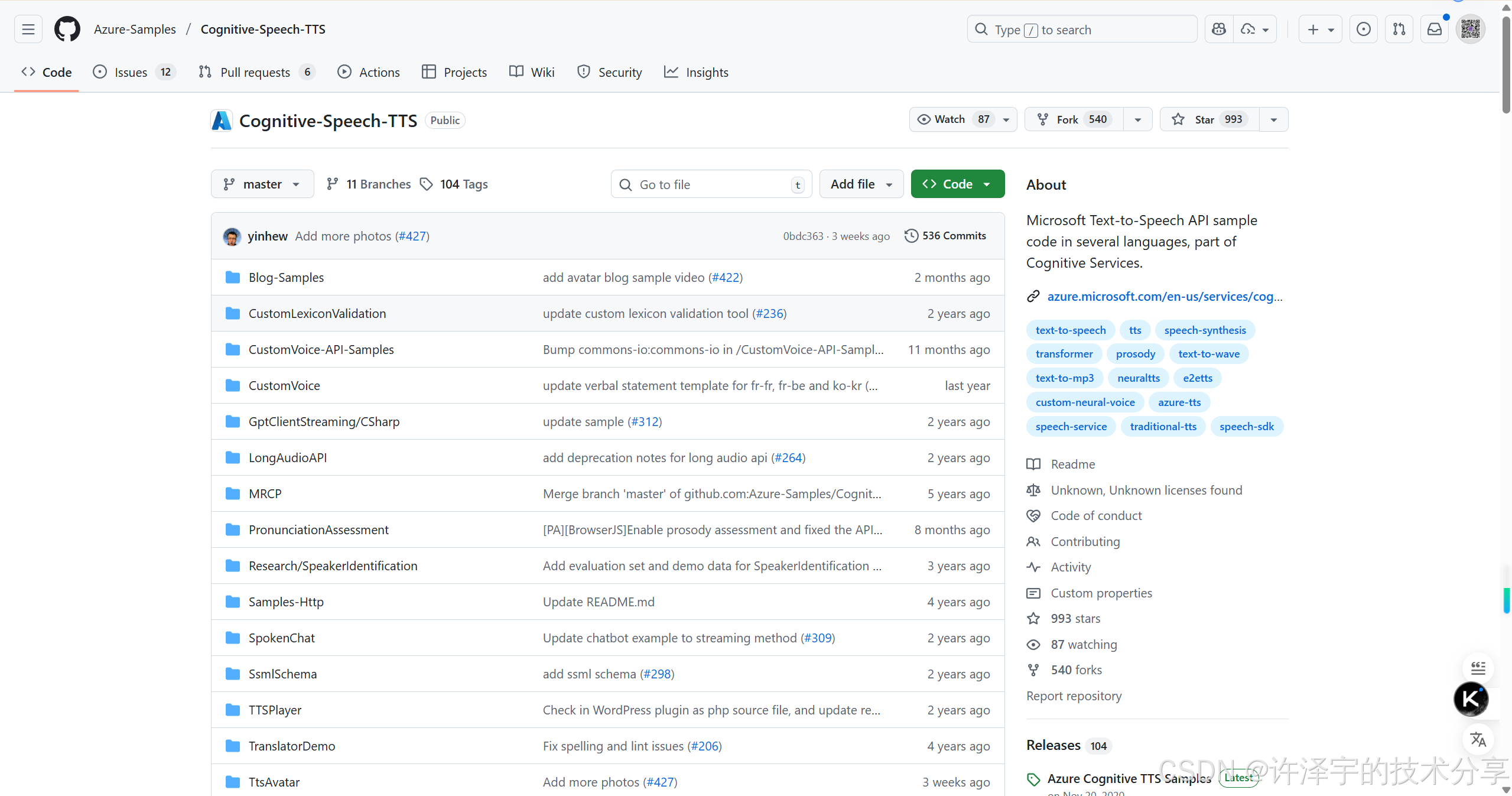The image size is (1512, 796).
Task: Switch to the Issues tab
Action: (x=131, y=72)
